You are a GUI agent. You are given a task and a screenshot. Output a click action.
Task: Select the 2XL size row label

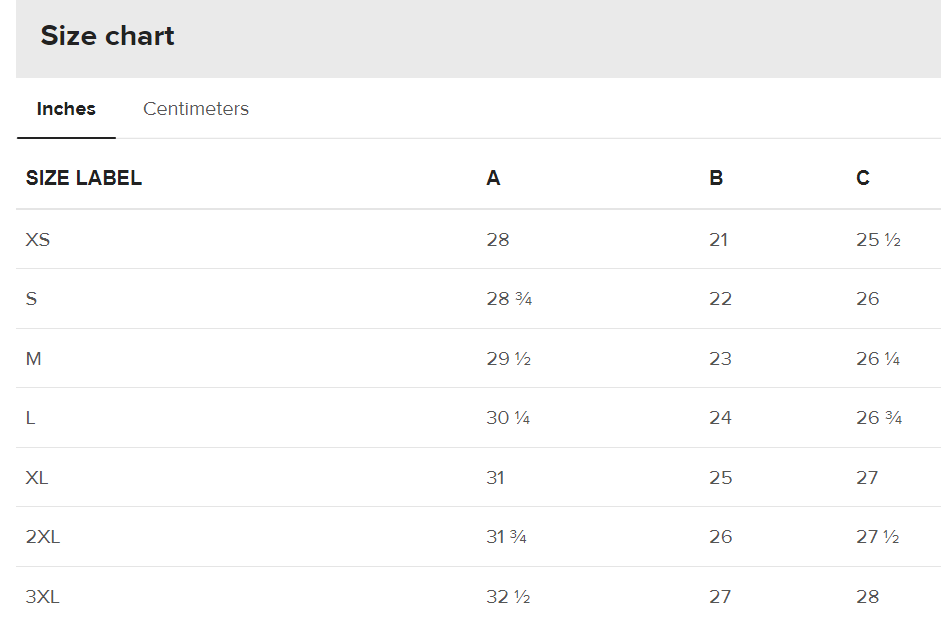tap(43, 537)
